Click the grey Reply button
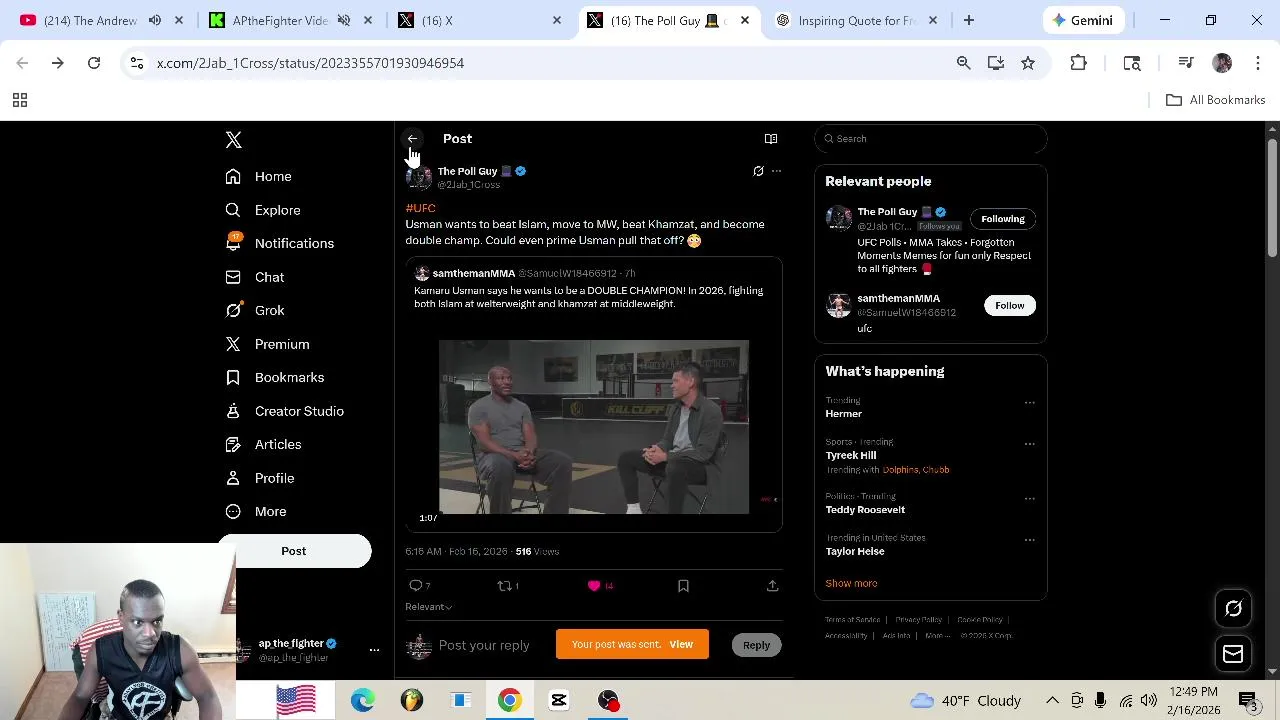The height and width of the screenshot is (720, 1280). (x=756, y=645)
